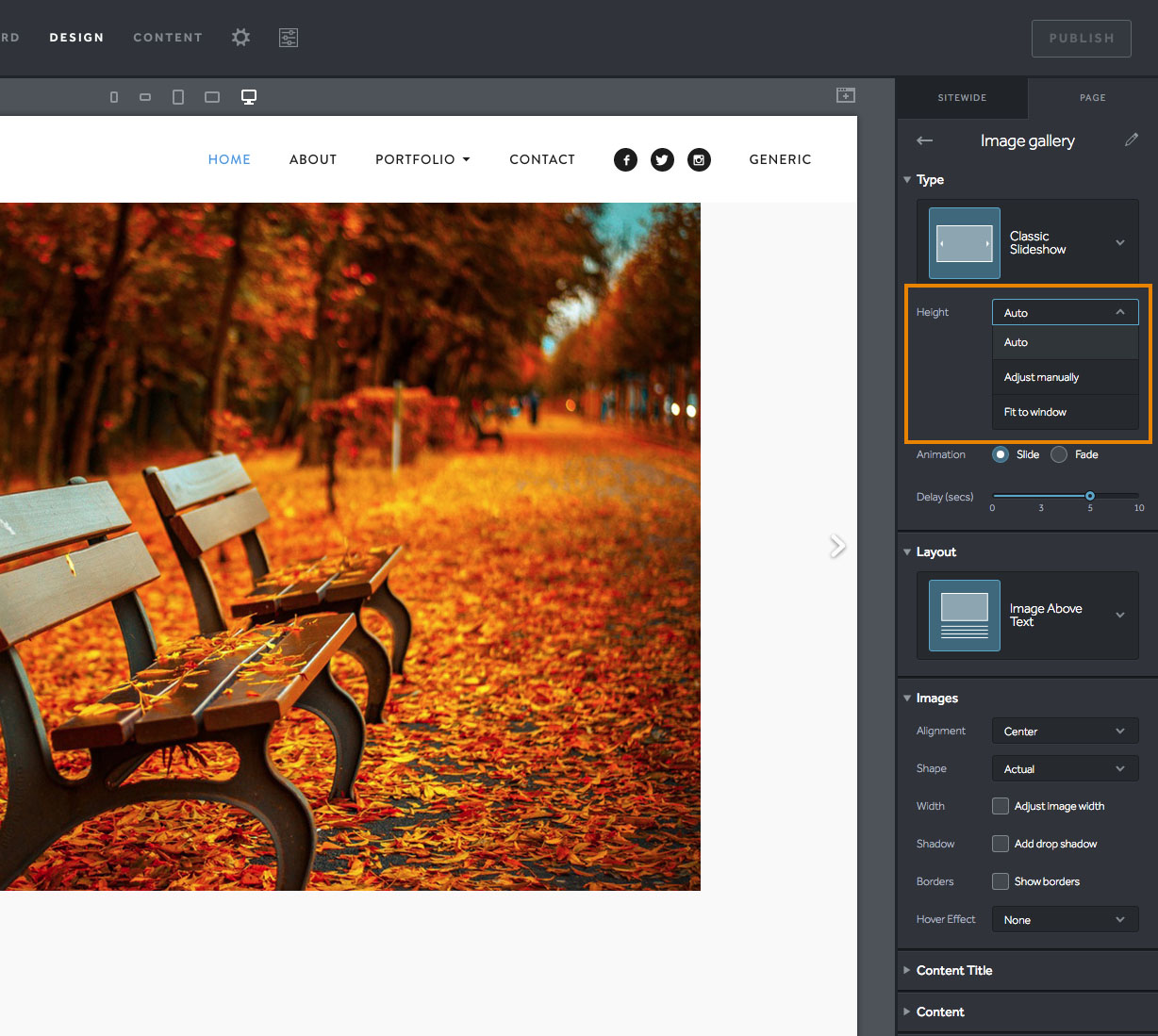Click the Instagram social icon

tap(699, 160)
